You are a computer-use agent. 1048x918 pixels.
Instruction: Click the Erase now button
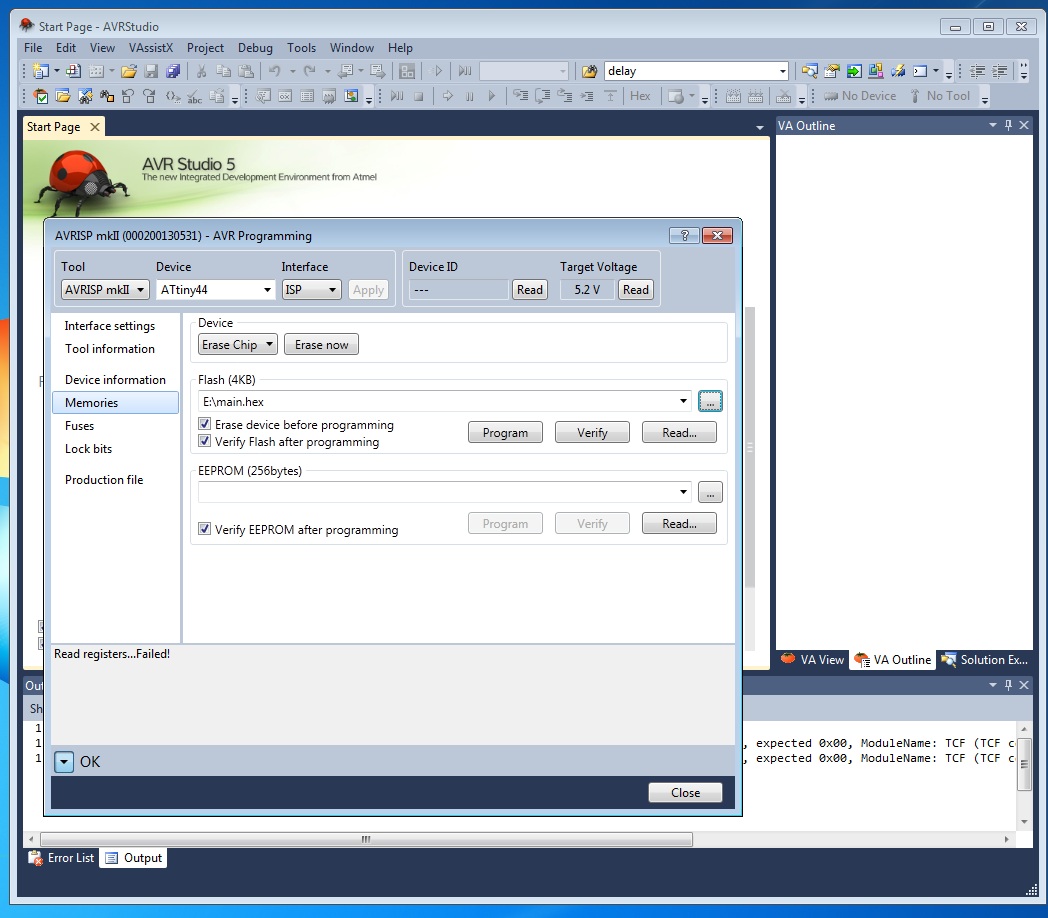point(321,344)
